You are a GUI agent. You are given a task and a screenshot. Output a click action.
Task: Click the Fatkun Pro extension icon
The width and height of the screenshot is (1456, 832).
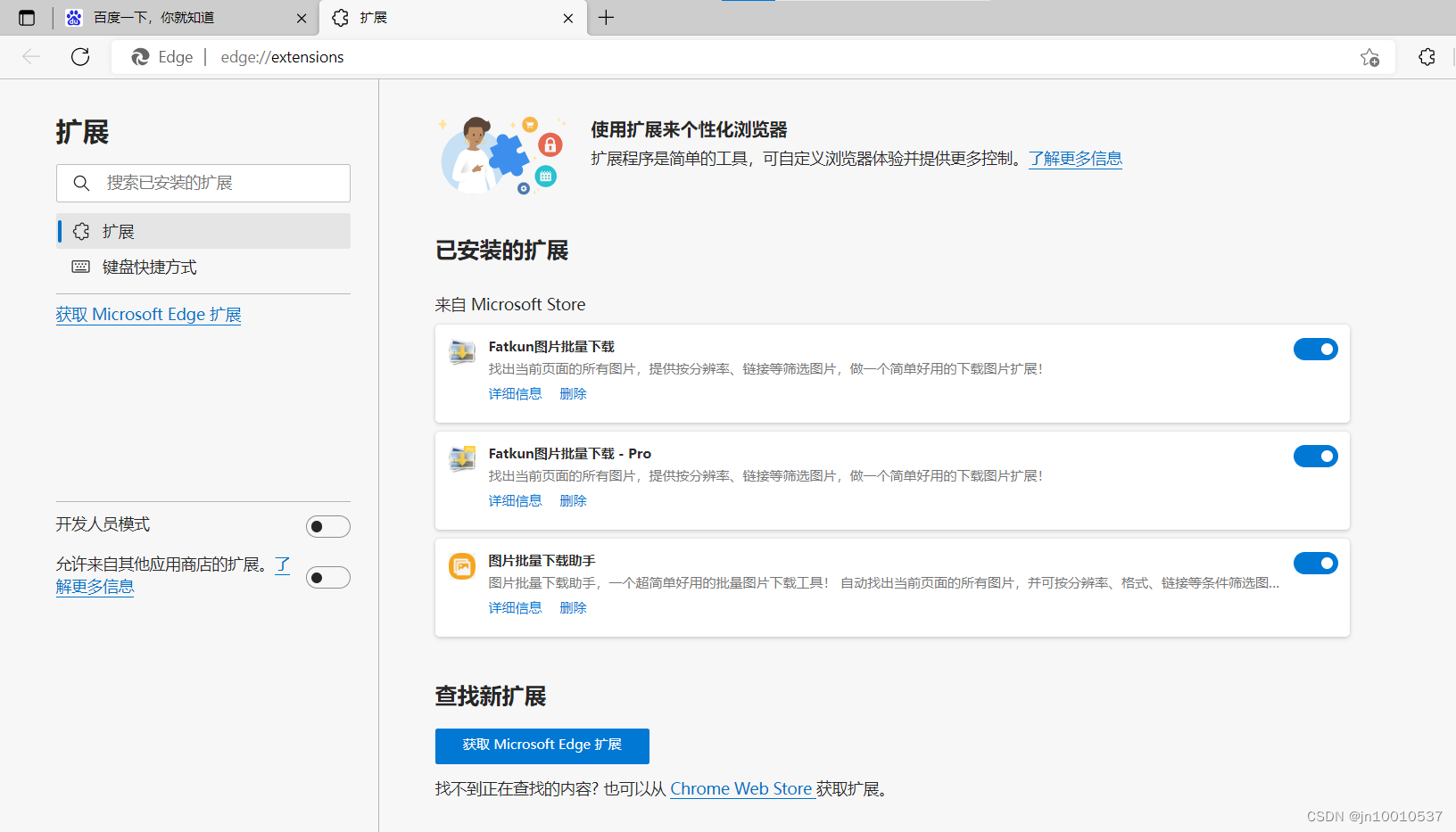pos(462,460)
